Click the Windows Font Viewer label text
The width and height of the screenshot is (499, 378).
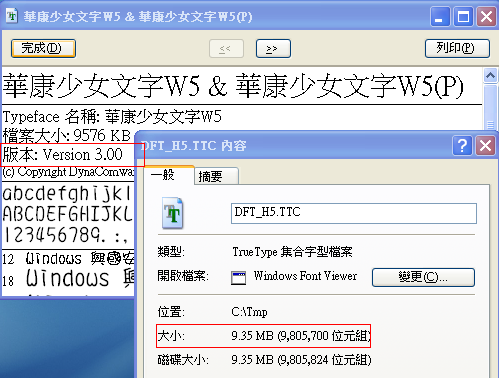coord(305,276)
